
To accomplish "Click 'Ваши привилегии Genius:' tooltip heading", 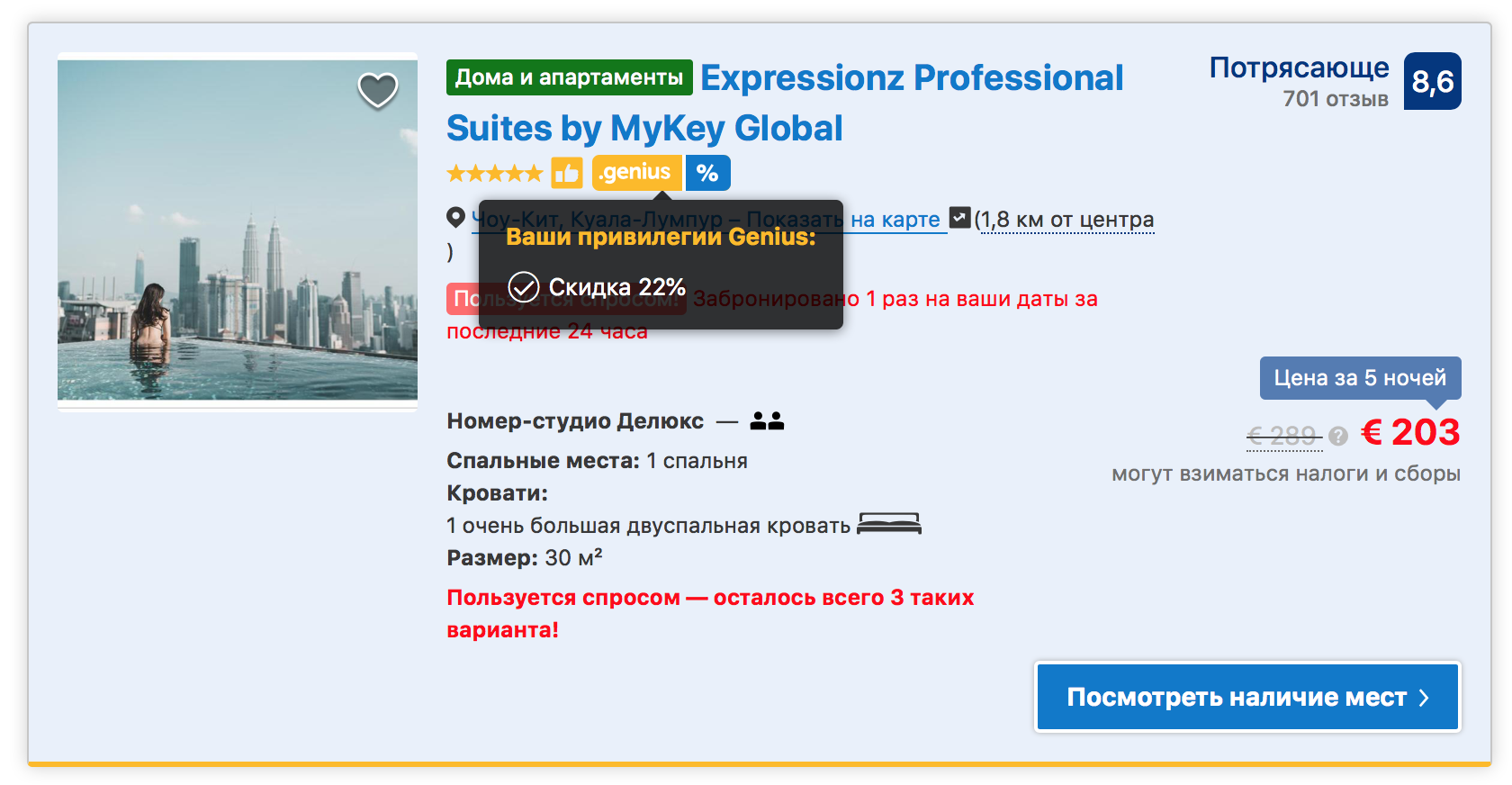I will 661,237.
